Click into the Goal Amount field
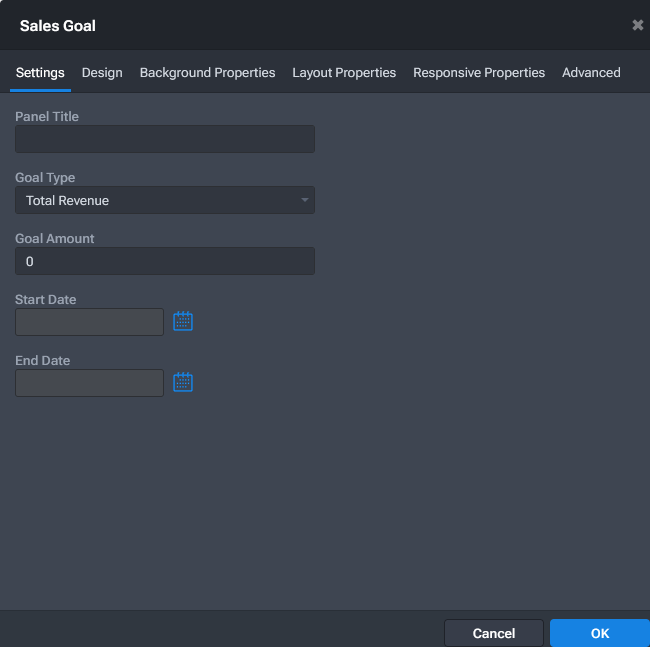This screenshot has height=647, width=650. (165, 261)
